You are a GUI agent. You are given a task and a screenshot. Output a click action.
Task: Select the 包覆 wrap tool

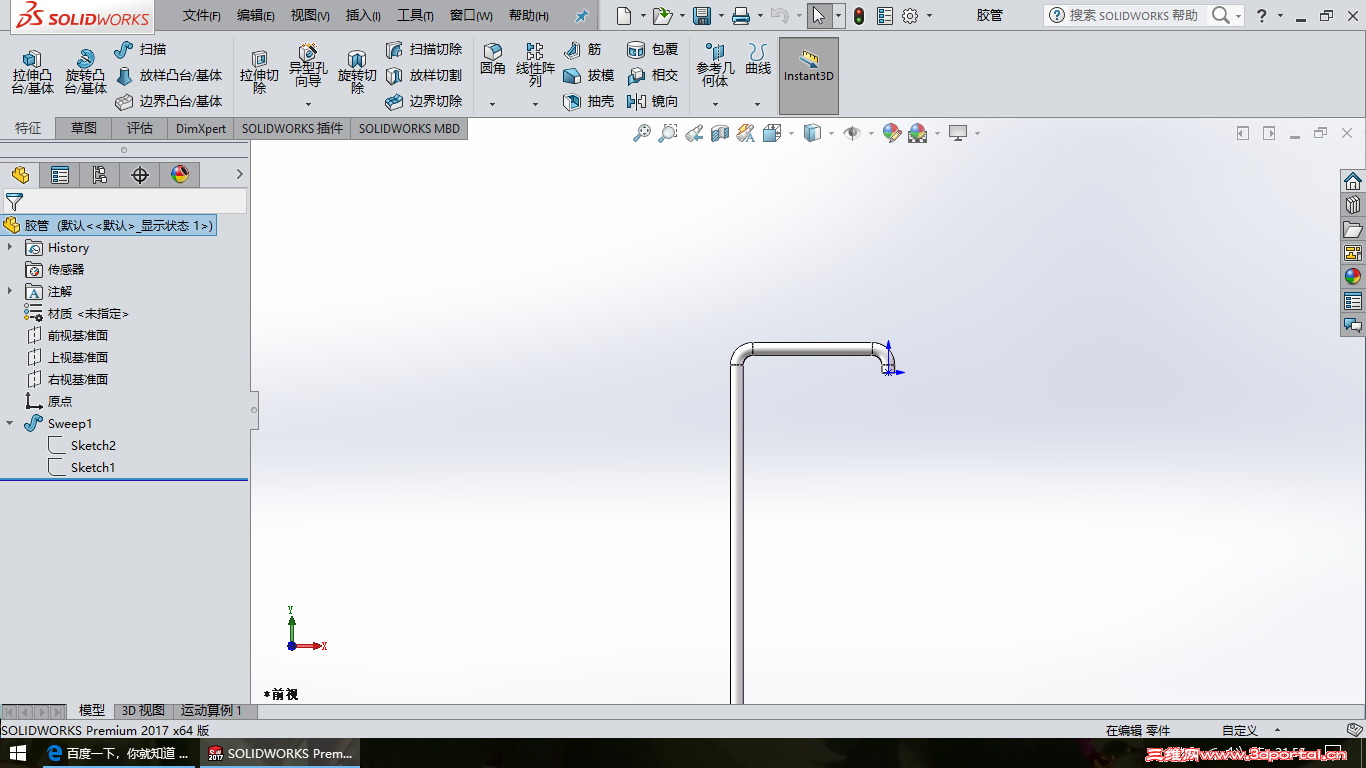coord(652,49)
